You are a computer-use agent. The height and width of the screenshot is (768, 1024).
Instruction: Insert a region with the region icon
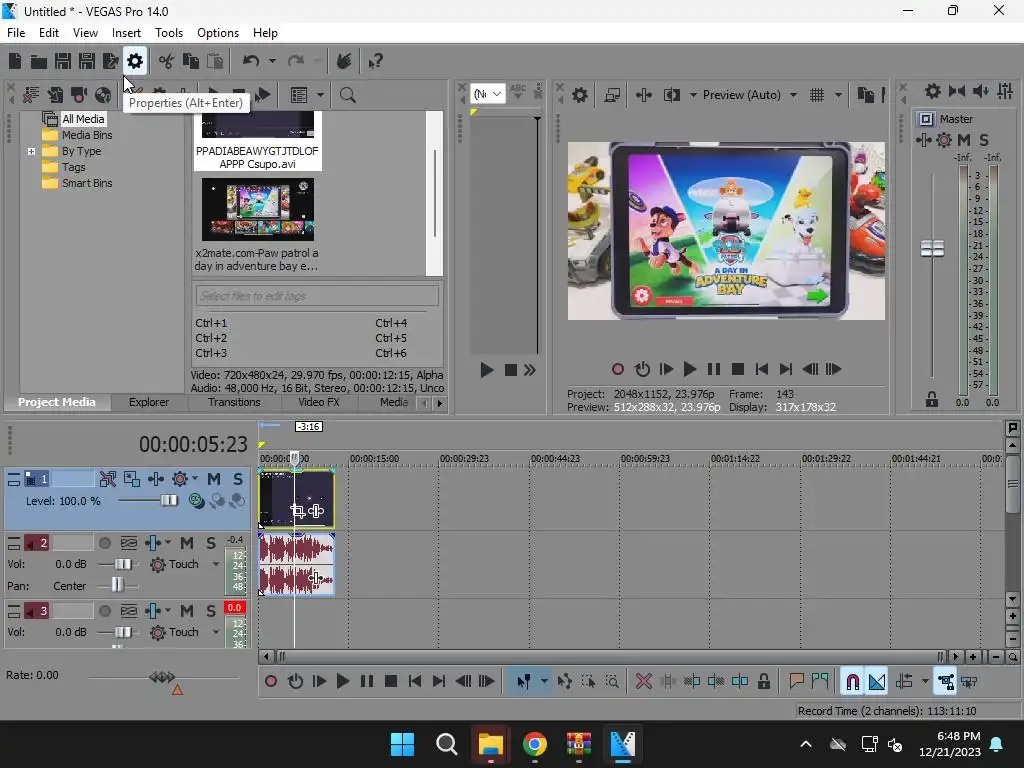(820, 682)
